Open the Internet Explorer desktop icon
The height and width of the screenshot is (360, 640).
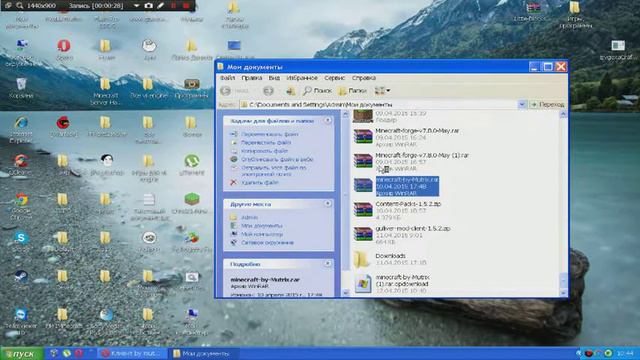[21, 122]
